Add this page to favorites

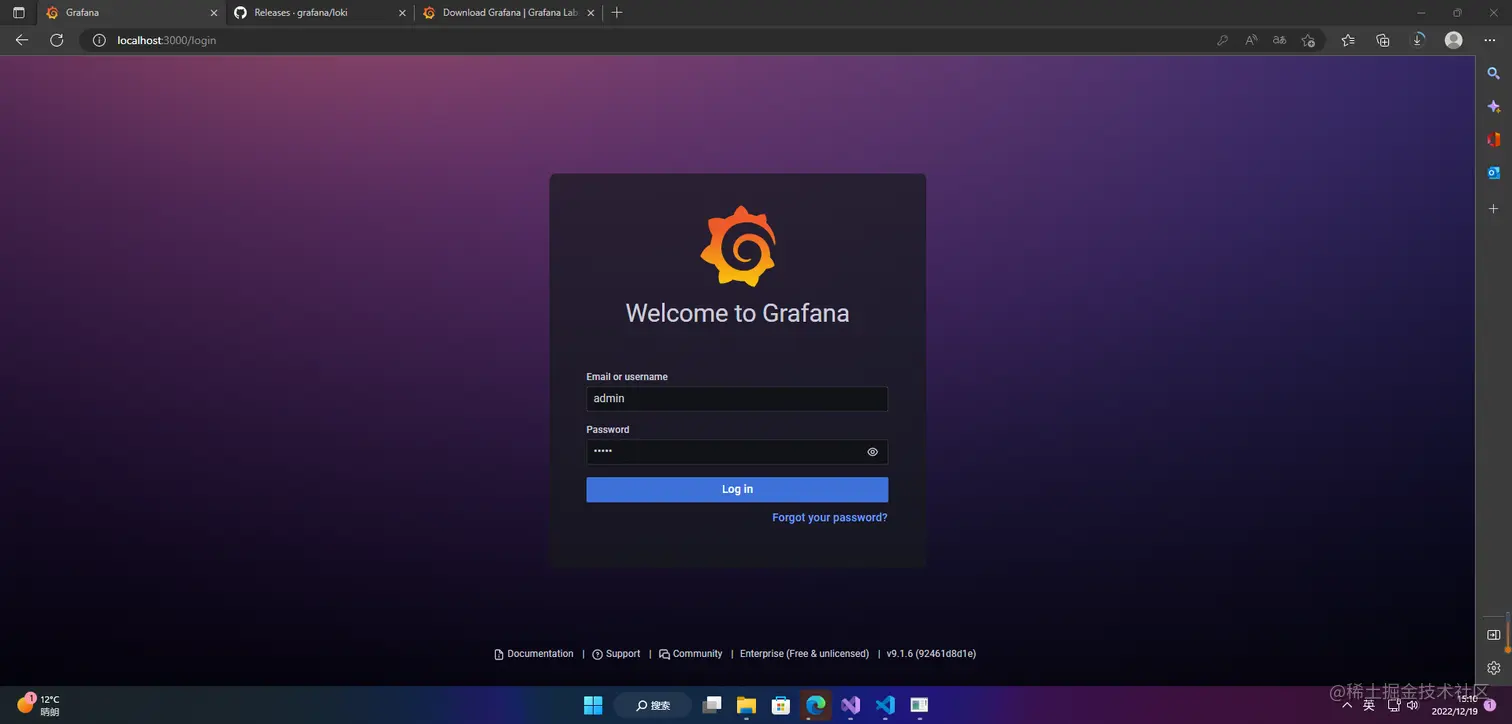[1308, 41]
